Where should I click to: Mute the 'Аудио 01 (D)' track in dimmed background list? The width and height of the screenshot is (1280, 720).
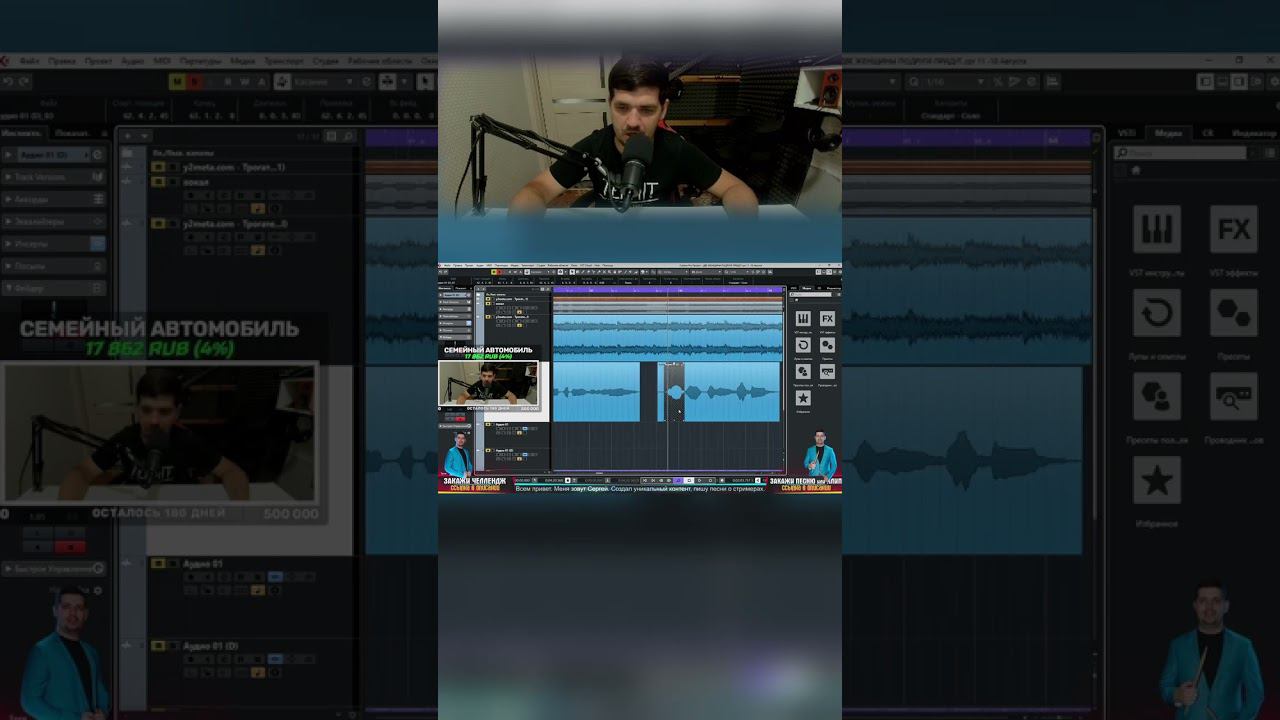pyautogui.click(x=158, y=647)
